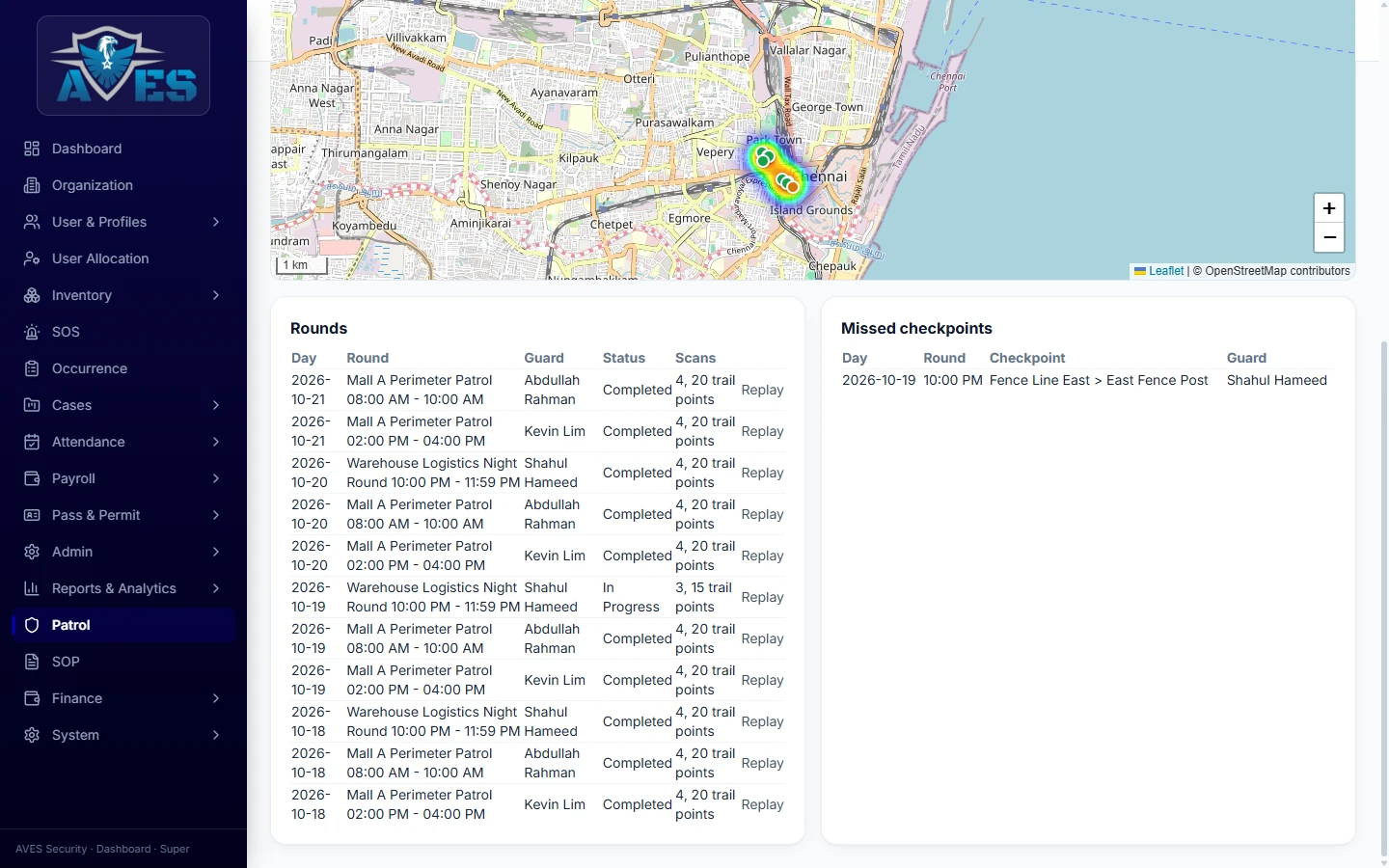
Task: Click the Organization building icon
Action: point(32,185)
